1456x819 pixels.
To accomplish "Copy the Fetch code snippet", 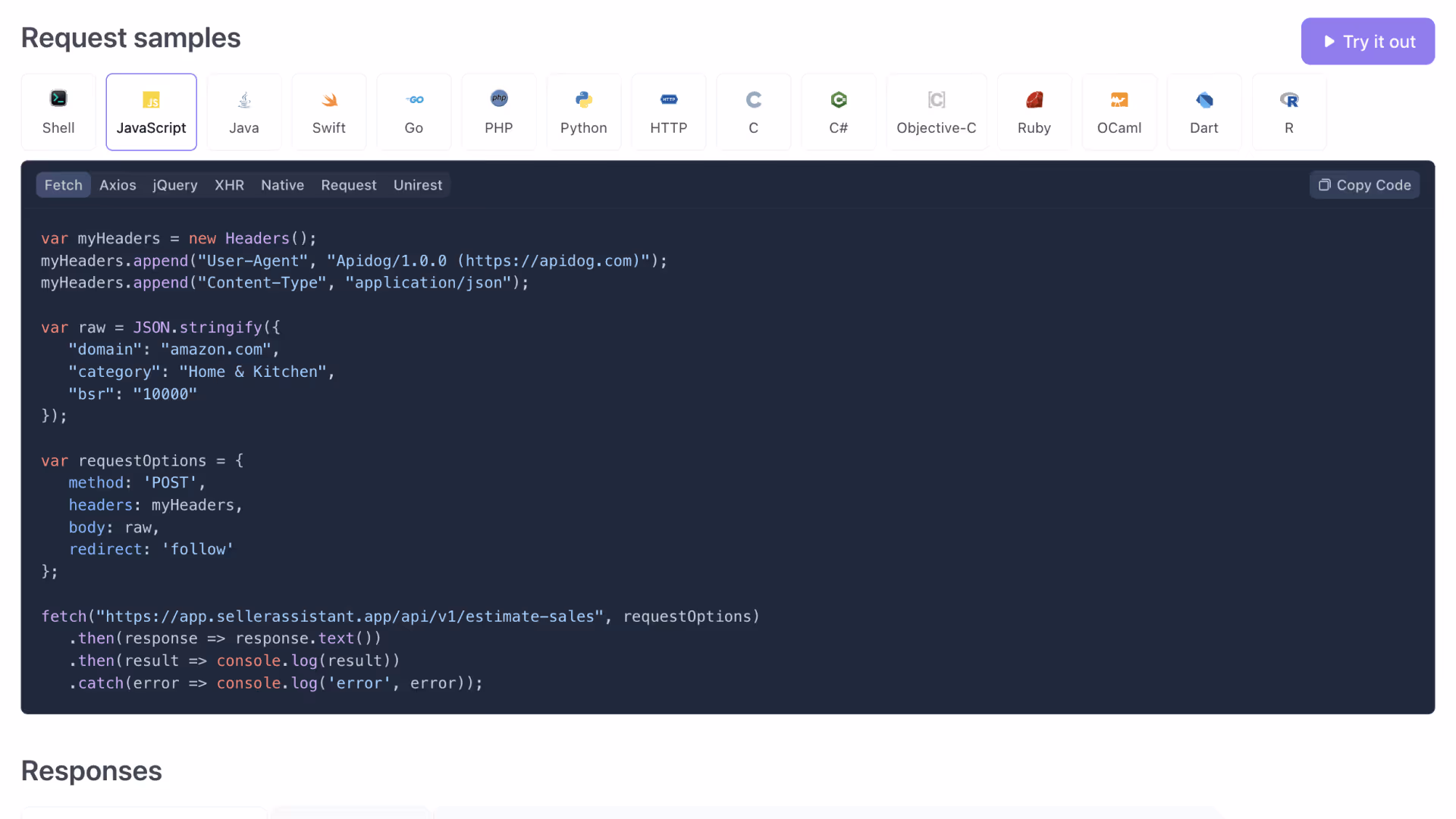I will click(1363, 184).
